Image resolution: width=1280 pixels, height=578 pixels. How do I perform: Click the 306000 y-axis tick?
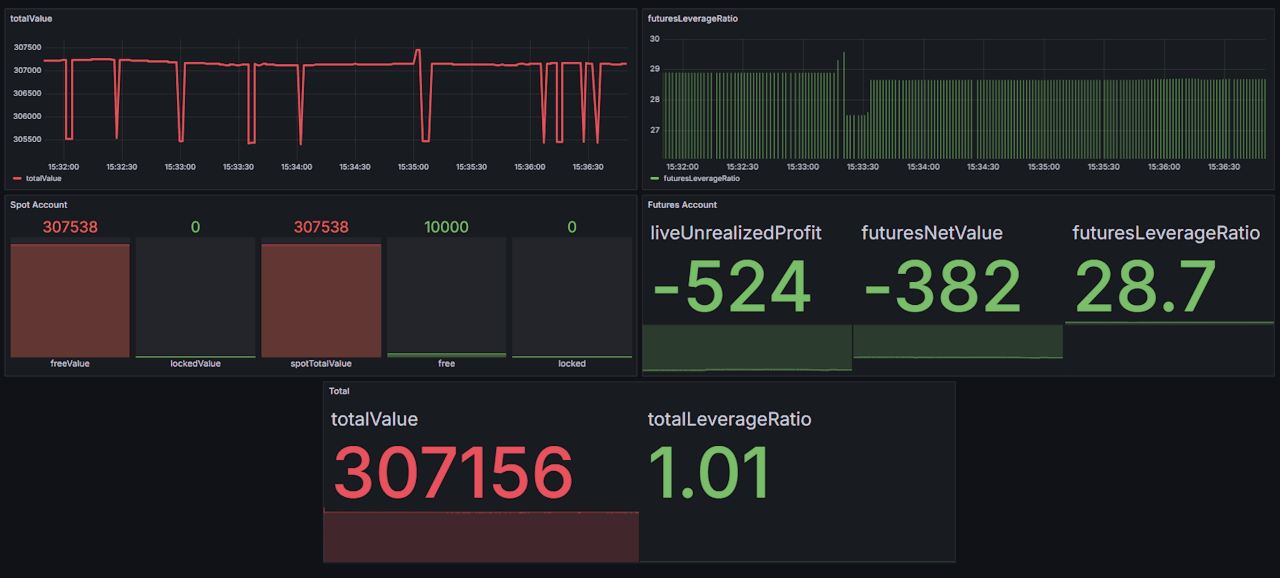[27, 116]
